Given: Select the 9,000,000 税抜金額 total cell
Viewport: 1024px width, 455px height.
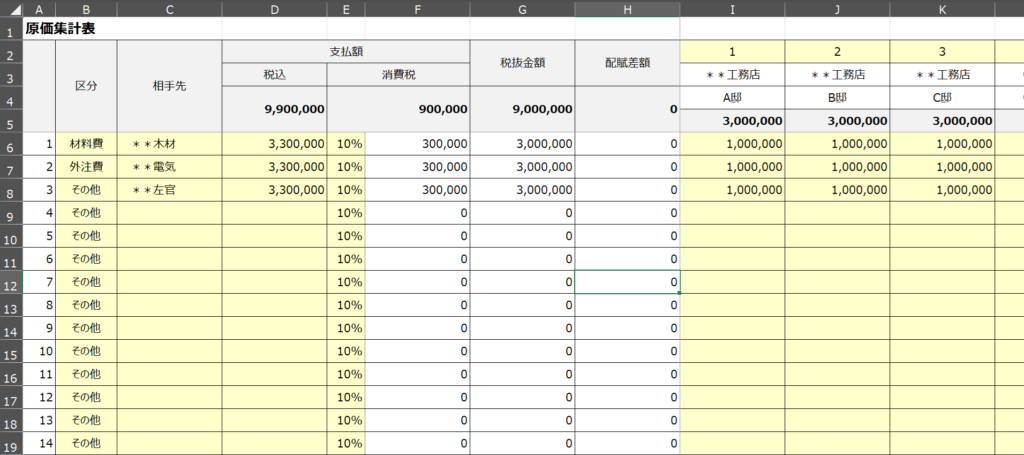Looking at the screenshot, I should [522, 109].
